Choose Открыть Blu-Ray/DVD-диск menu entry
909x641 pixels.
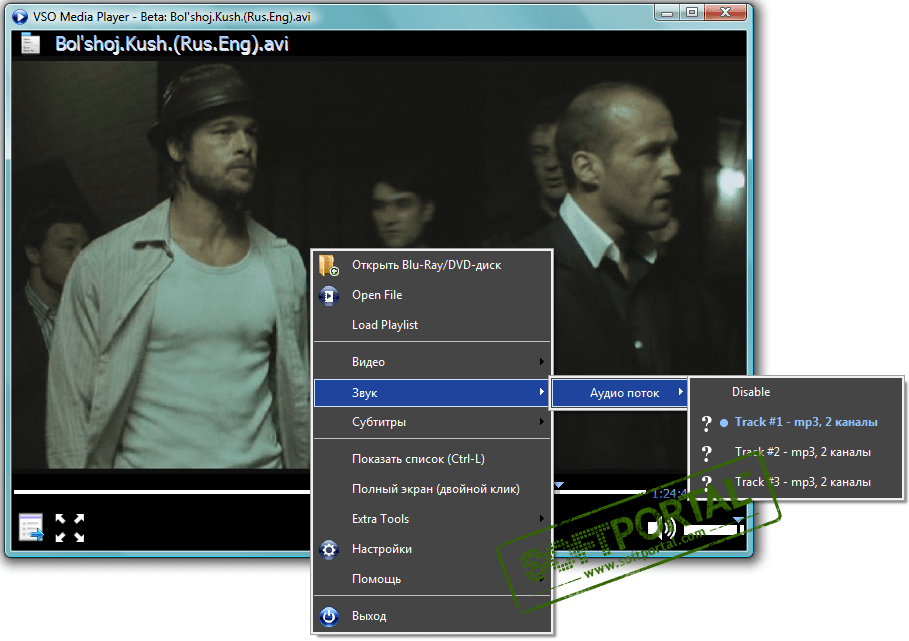tap(432, 265)
